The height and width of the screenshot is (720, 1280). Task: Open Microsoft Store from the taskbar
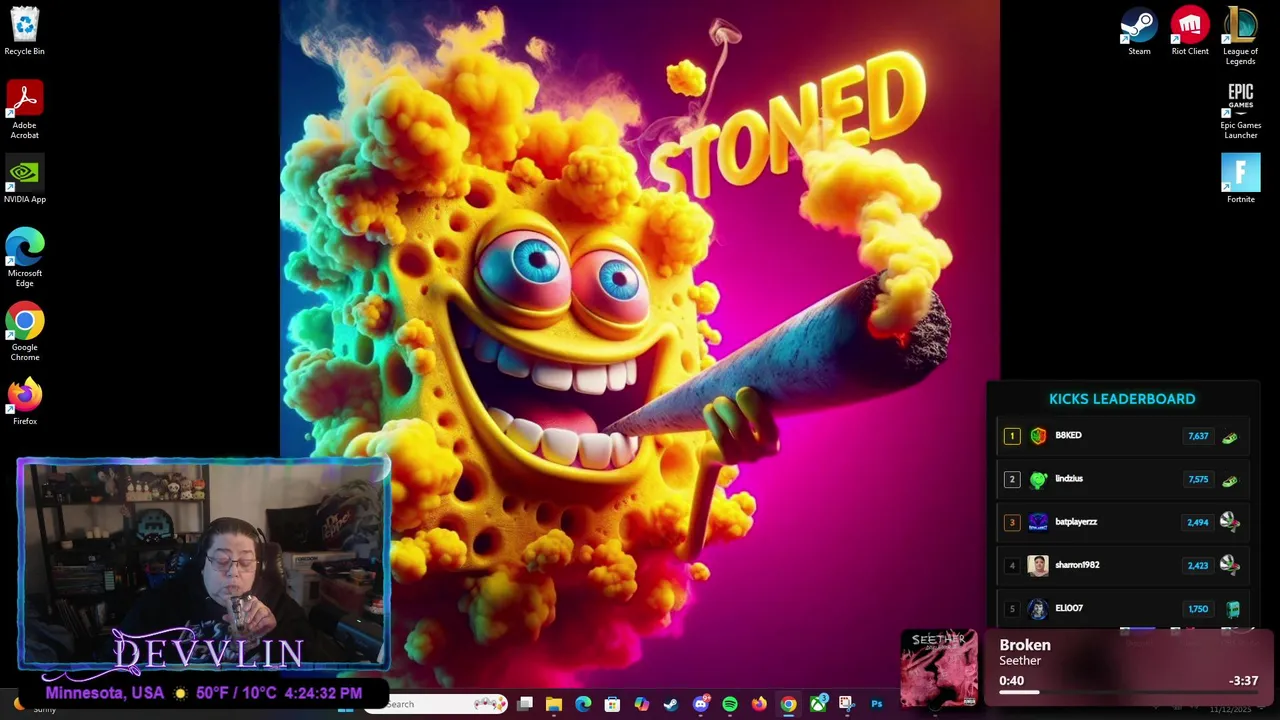point(612,704)
